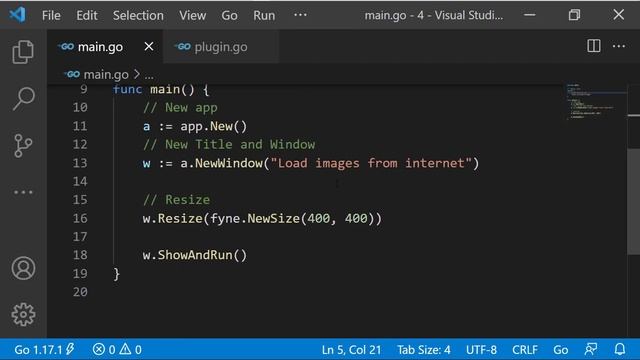The image size is (640, 360).
Task: Open notifications bell in status bar
Action: (x=620, y=349)
